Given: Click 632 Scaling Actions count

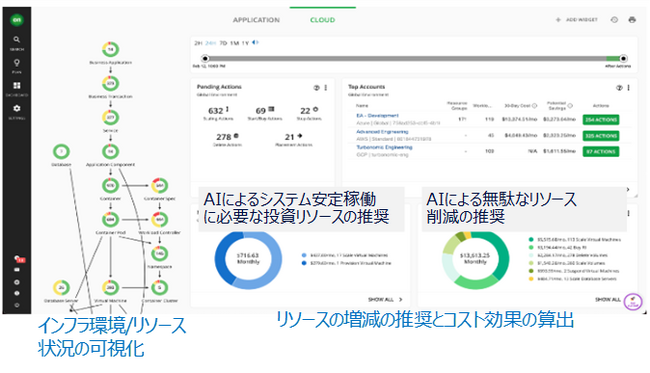Looking at the screenshot, I should click(218, 113).
